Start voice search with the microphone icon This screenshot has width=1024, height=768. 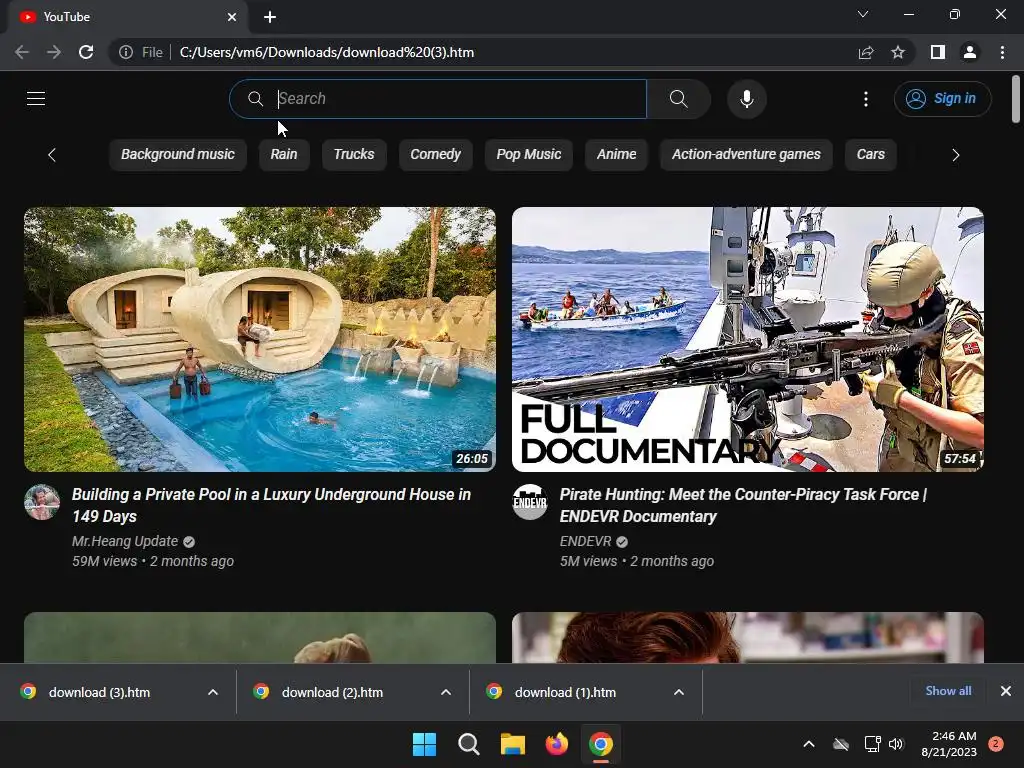coord(746,99)
